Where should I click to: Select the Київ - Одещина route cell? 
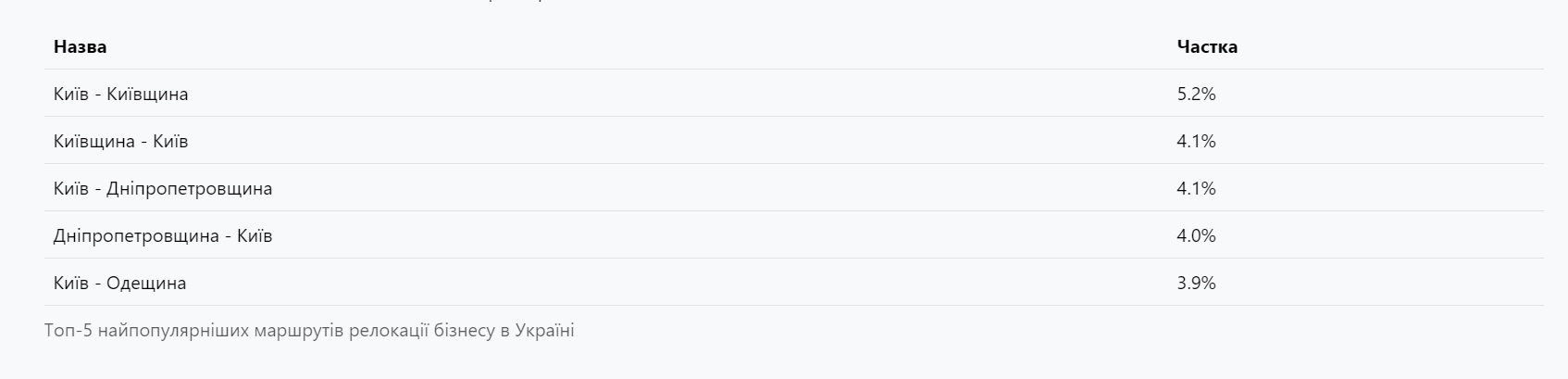pyautogui.click(x=120, y=283)
